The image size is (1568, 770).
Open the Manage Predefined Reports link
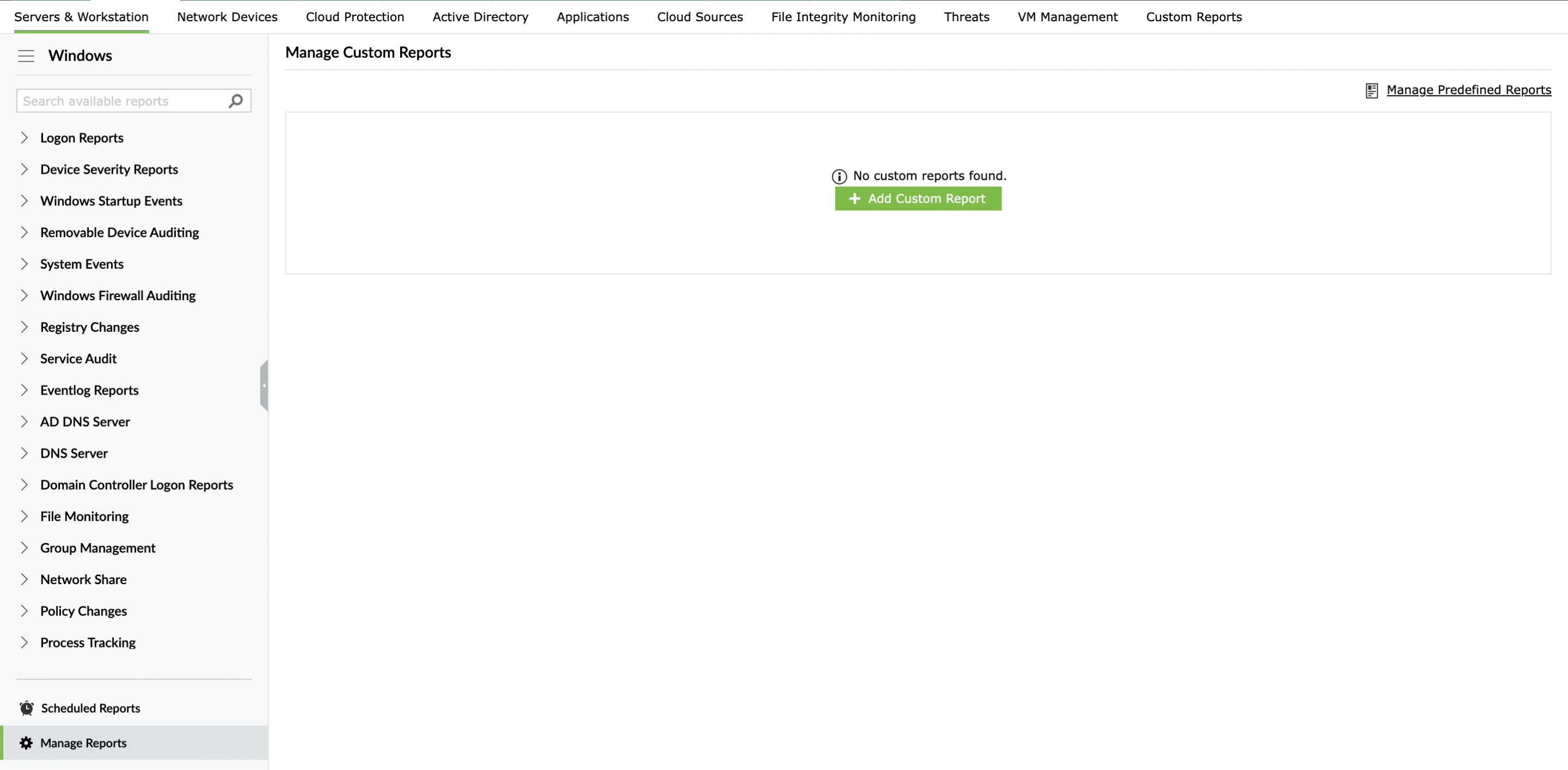[x=1468, y=90]
